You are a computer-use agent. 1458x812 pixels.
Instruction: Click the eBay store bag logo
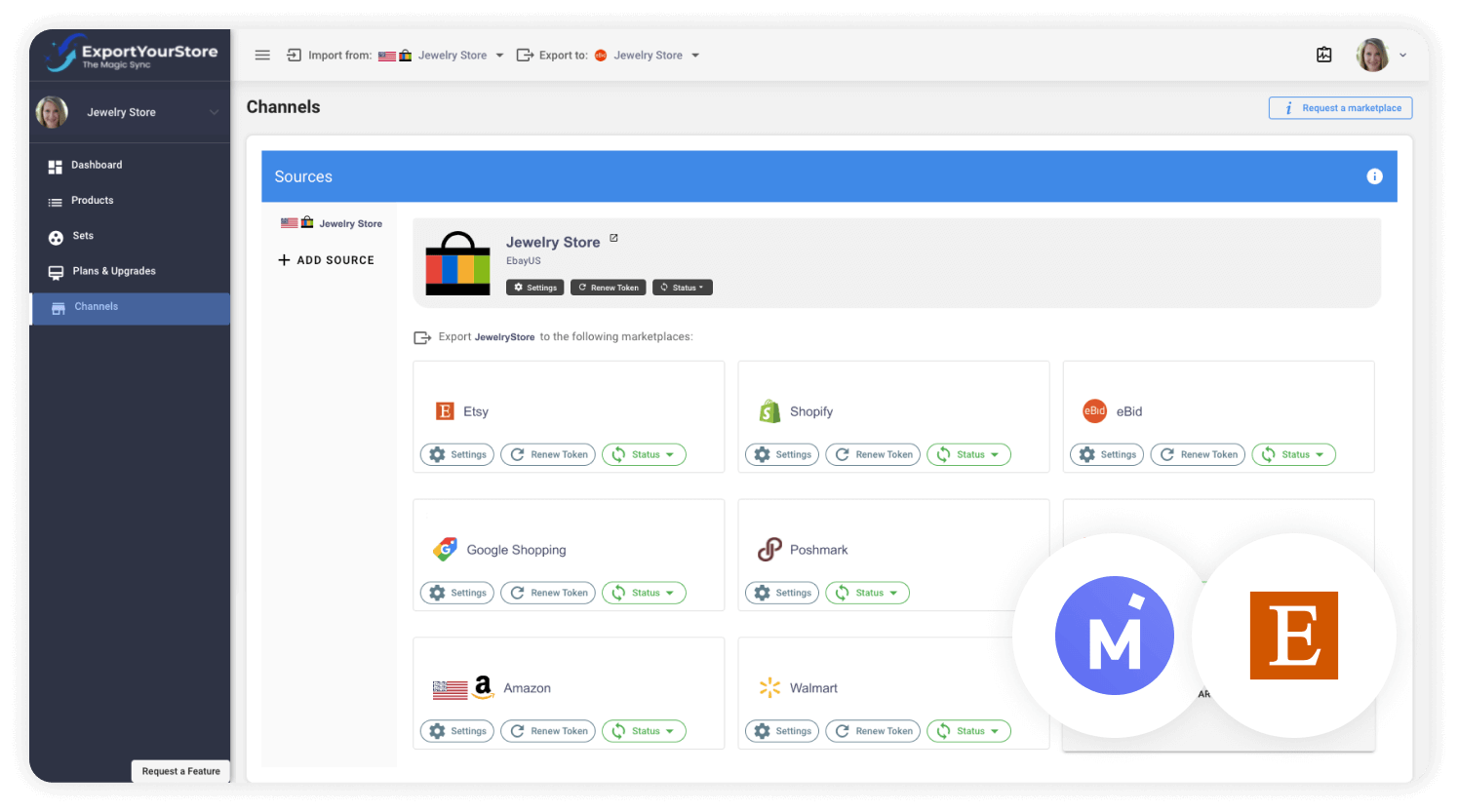point(457,263)
